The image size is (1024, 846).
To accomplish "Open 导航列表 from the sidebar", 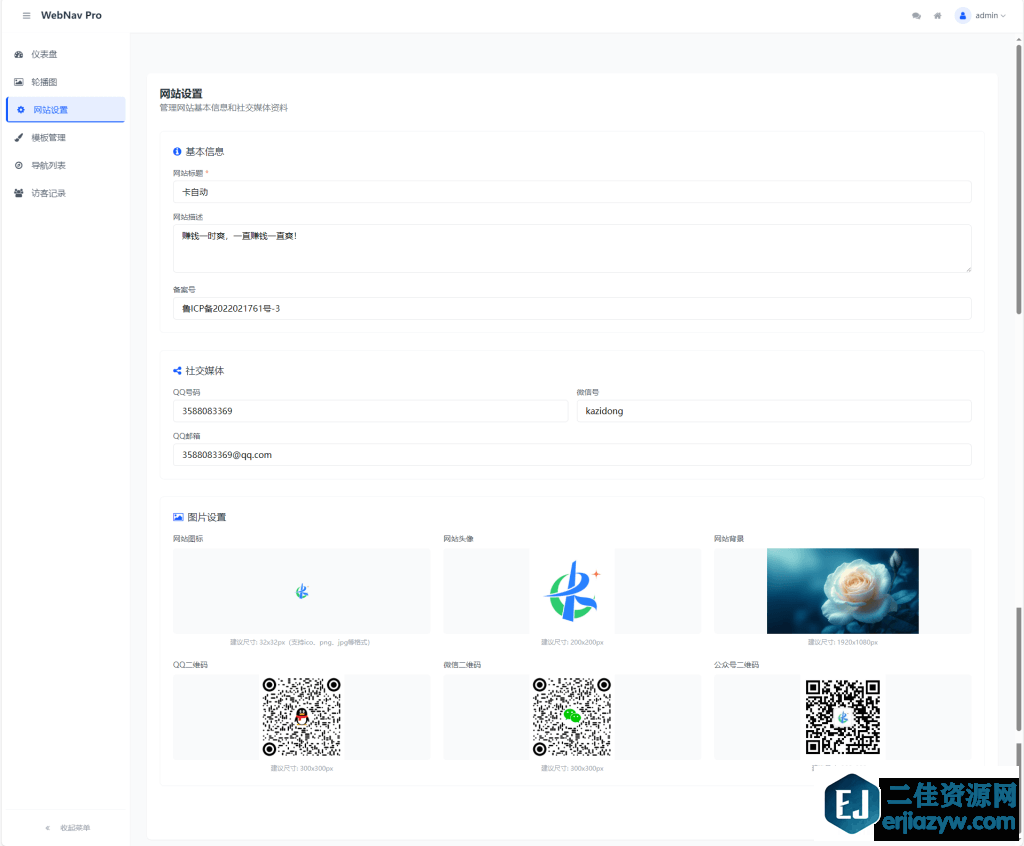I will click(48, 166).
